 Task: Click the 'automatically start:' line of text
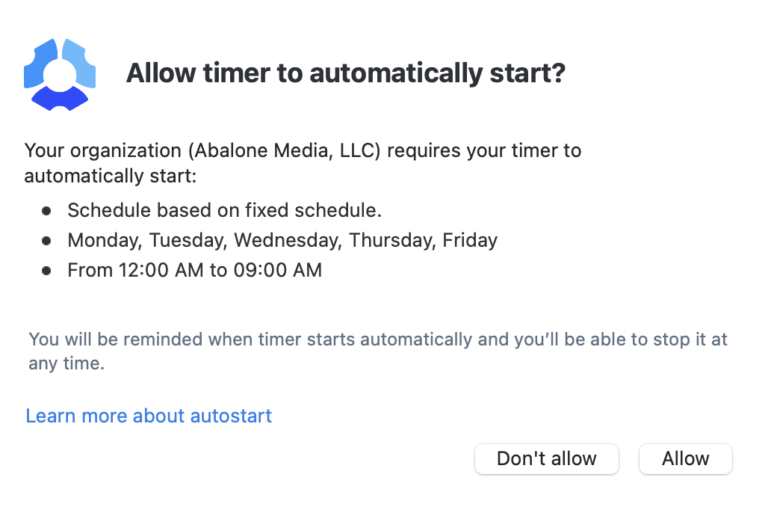[x=111, y=176]
